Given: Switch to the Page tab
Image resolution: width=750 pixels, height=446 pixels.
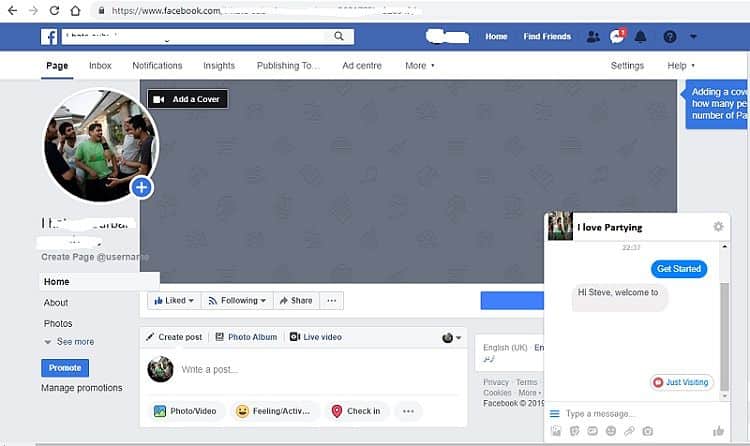Looking at the screenshot, I should coord(57,66).
